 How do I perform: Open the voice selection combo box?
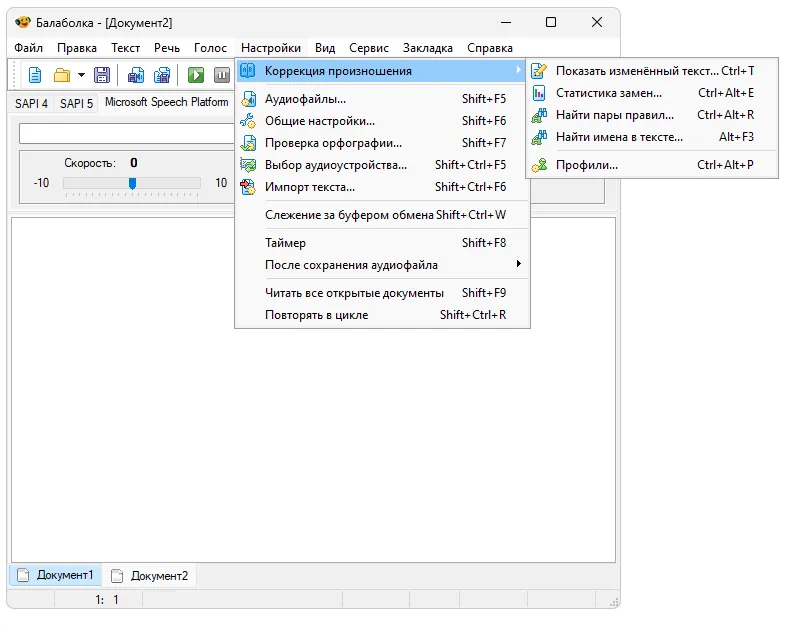pos(126,134)
